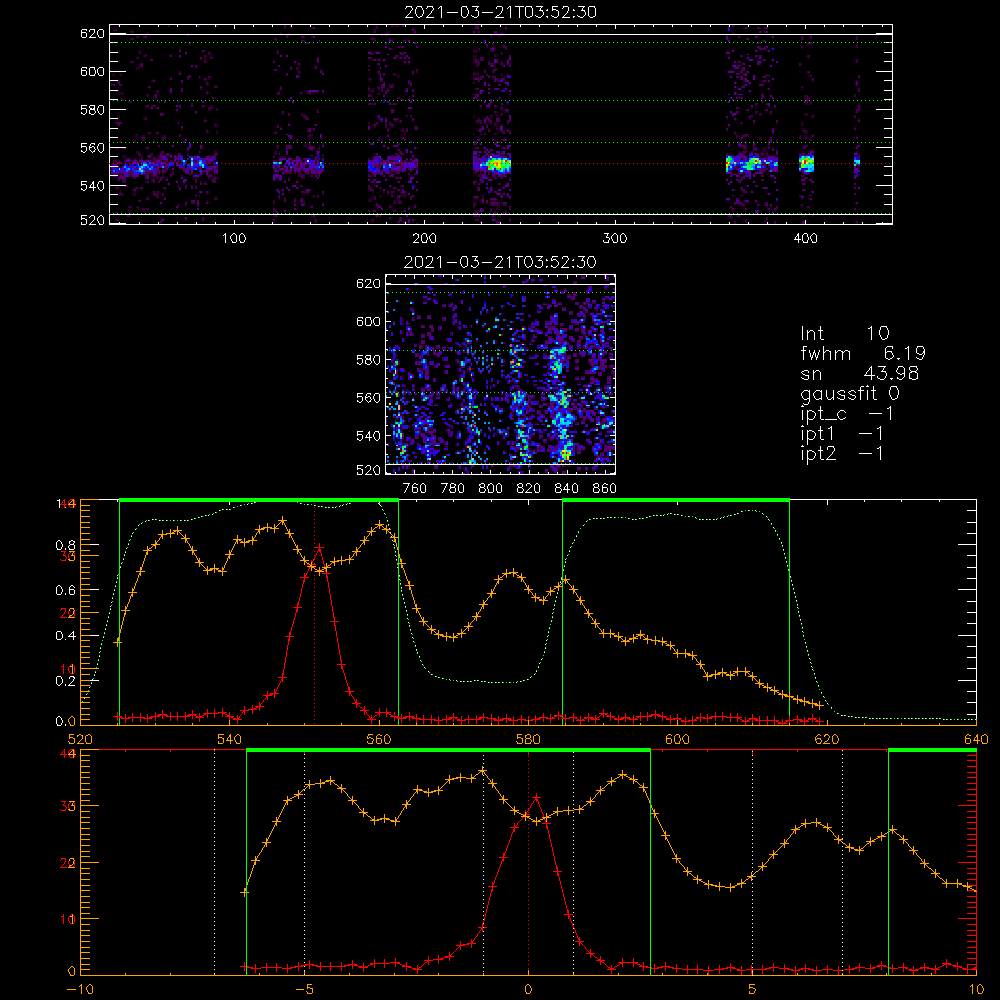Click the 5 x-axis label of the bottom plot

752,989
